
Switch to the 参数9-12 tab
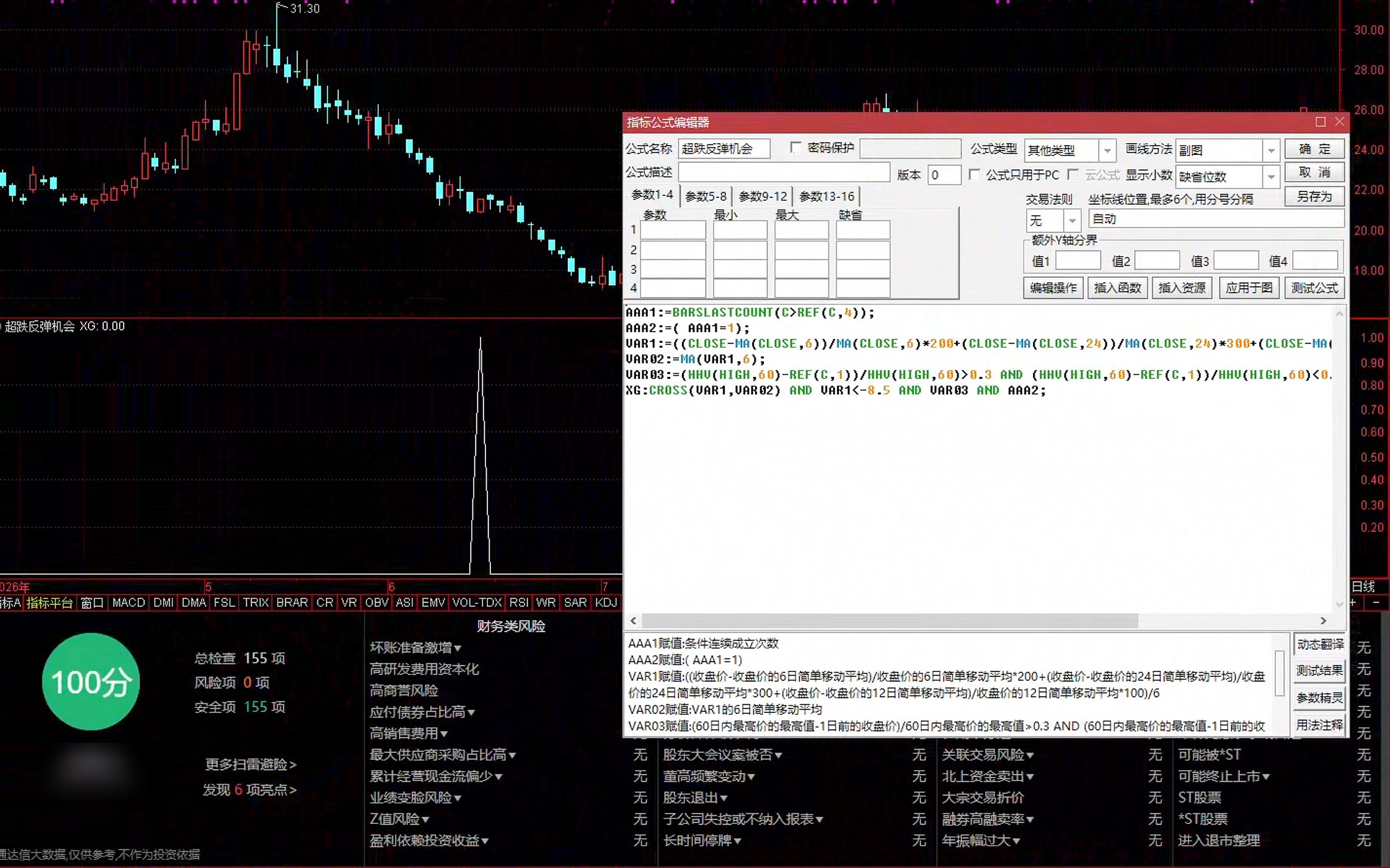tap(763, 197)
